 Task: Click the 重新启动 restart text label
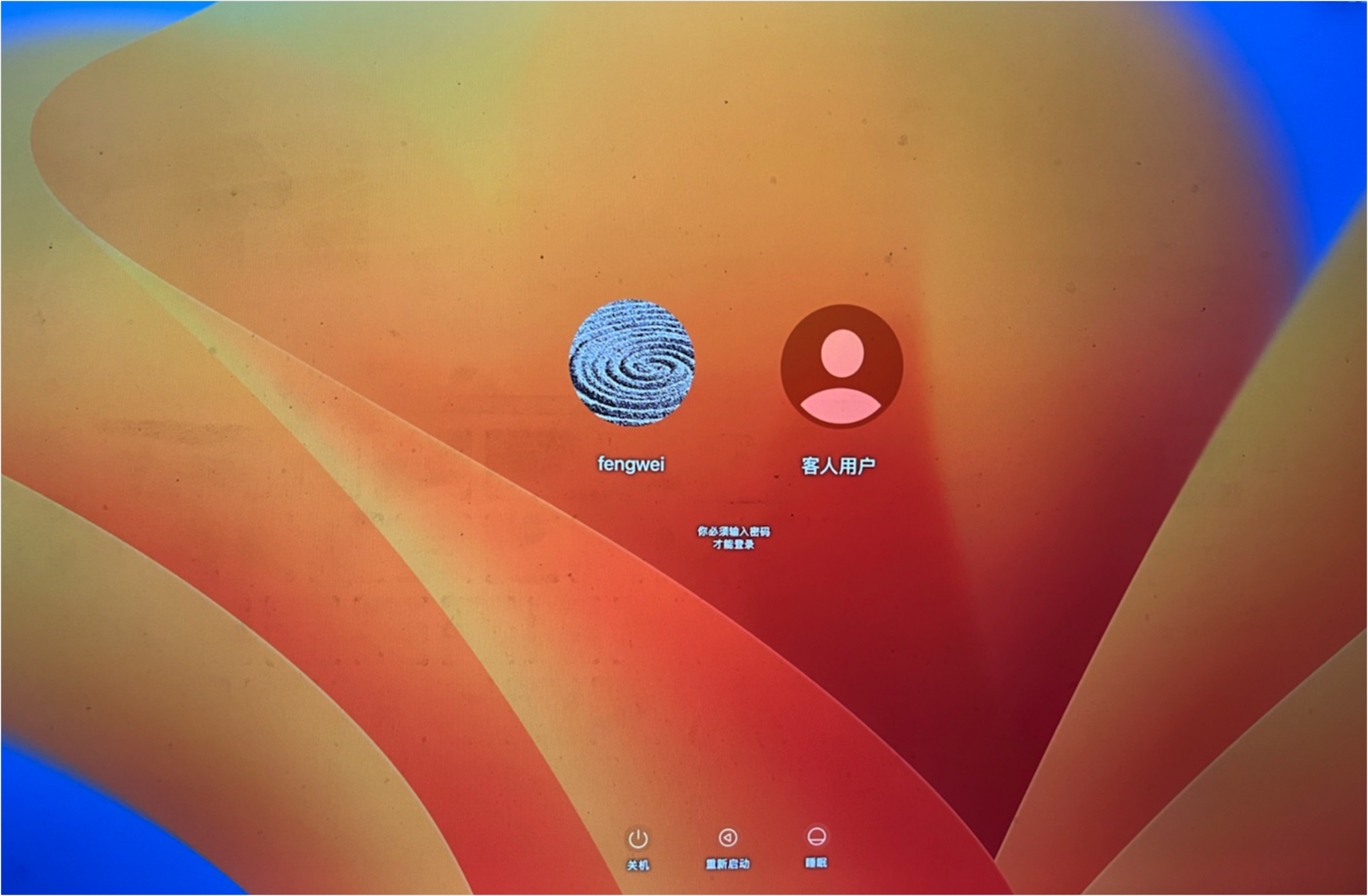point(728,864)
